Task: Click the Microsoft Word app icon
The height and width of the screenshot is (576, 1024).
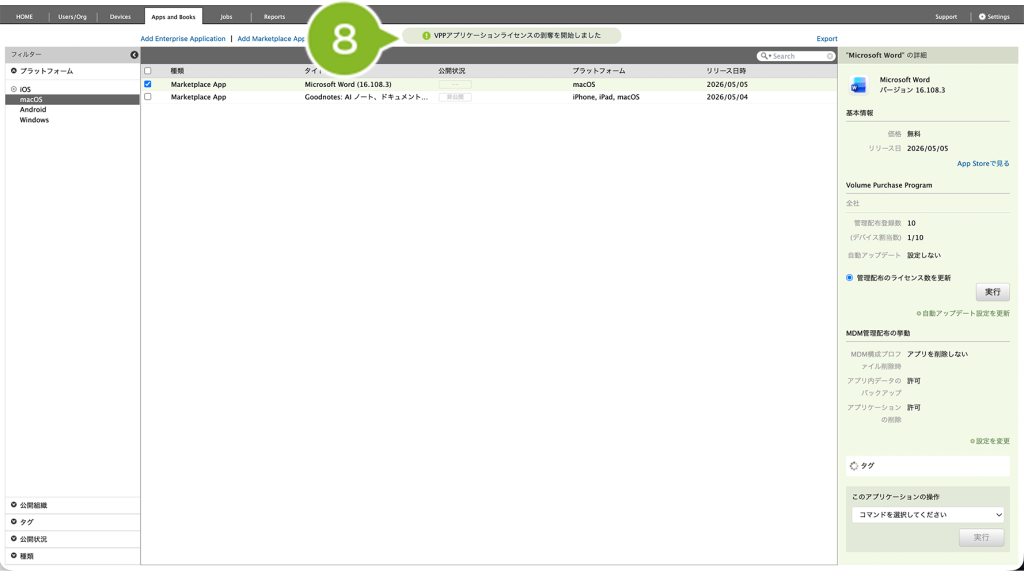Action: 858,85
